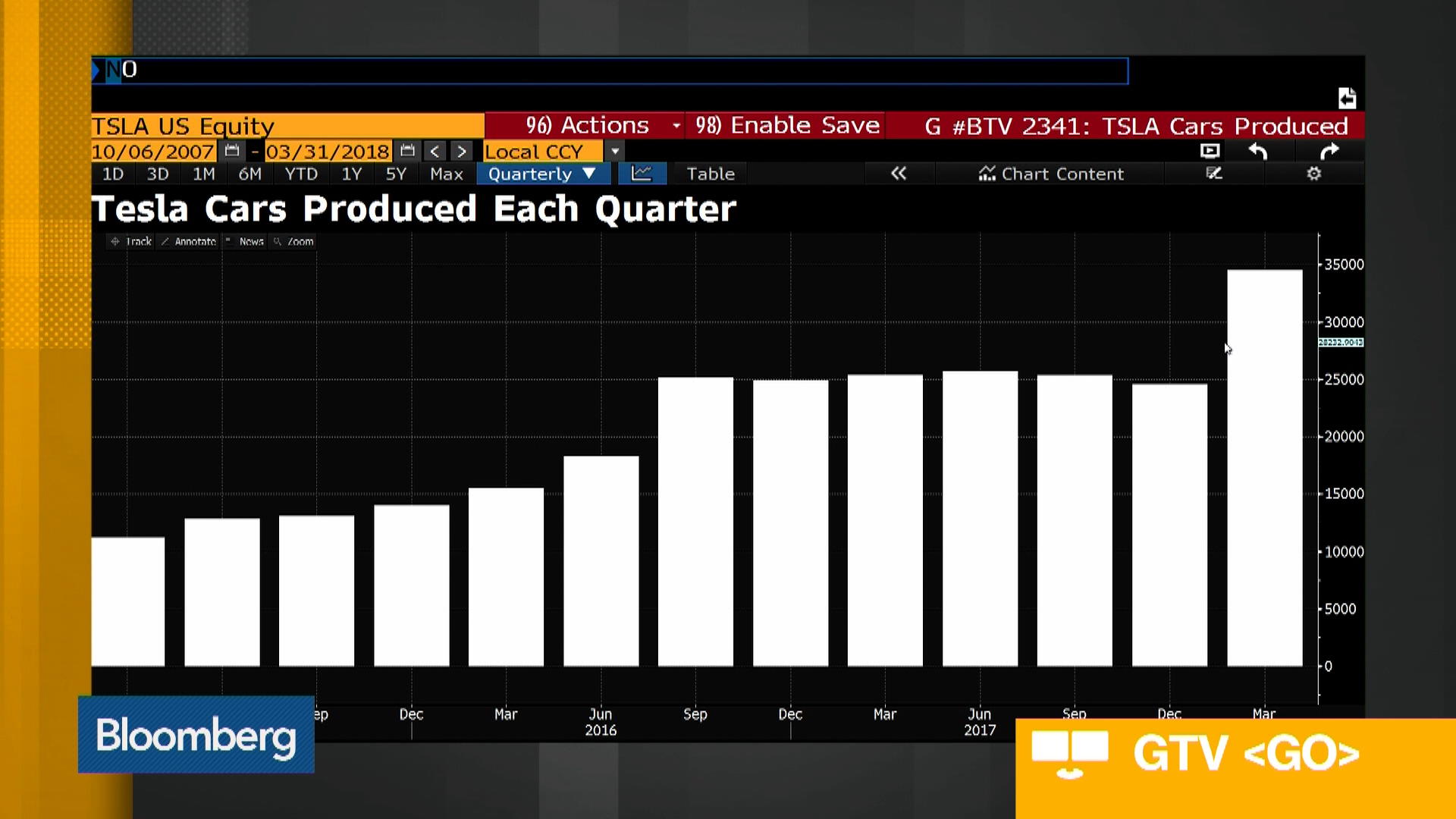Open the chart settings gear

coord(1314,174)
